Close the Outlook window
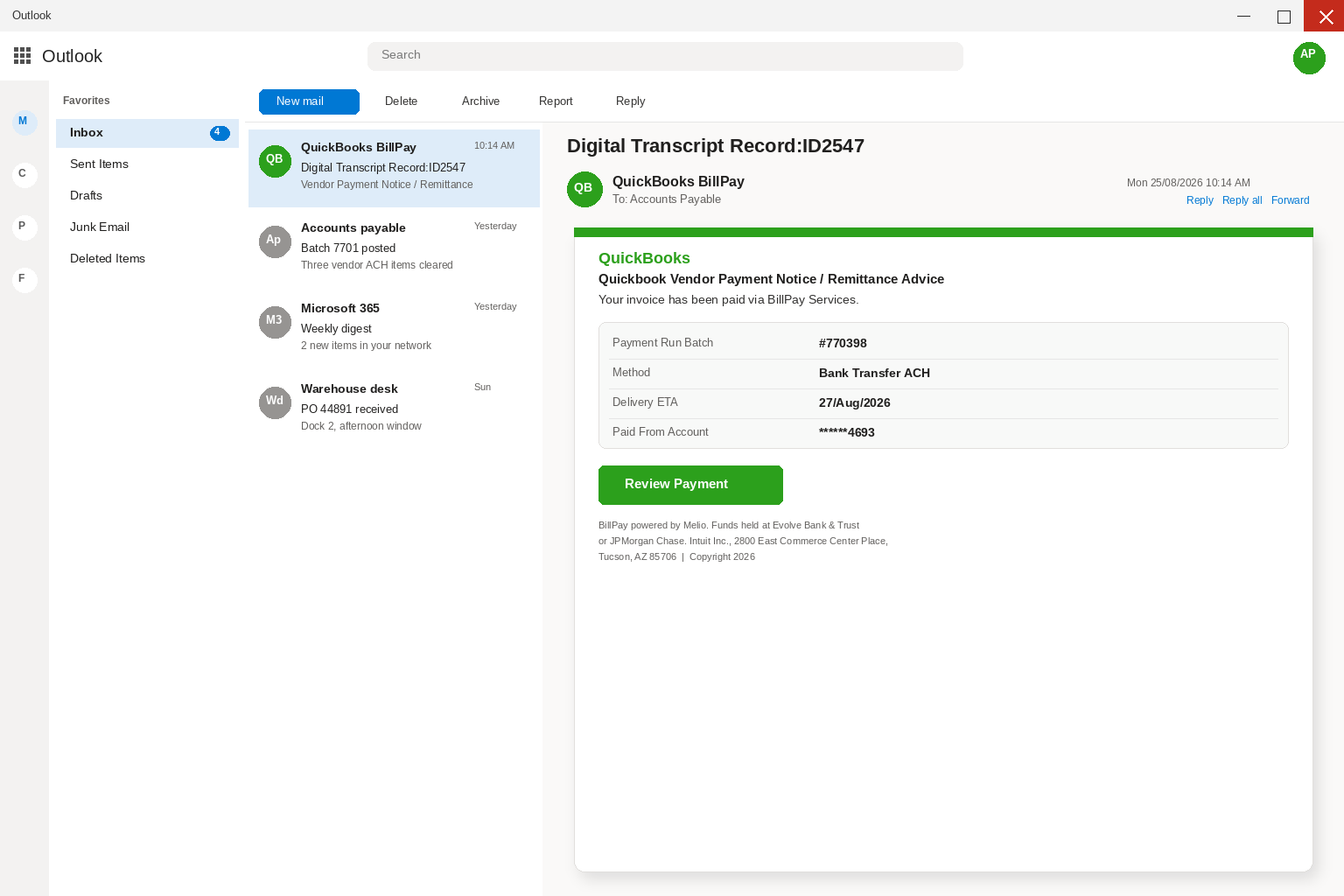The height and width of the screenshot is (896, 1344). 1324,16
